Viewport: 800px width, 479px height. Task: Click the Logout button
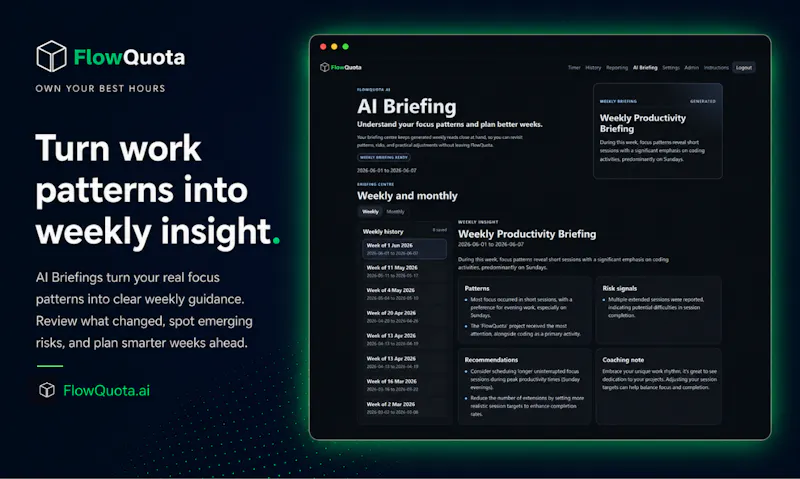pos(744,67)
